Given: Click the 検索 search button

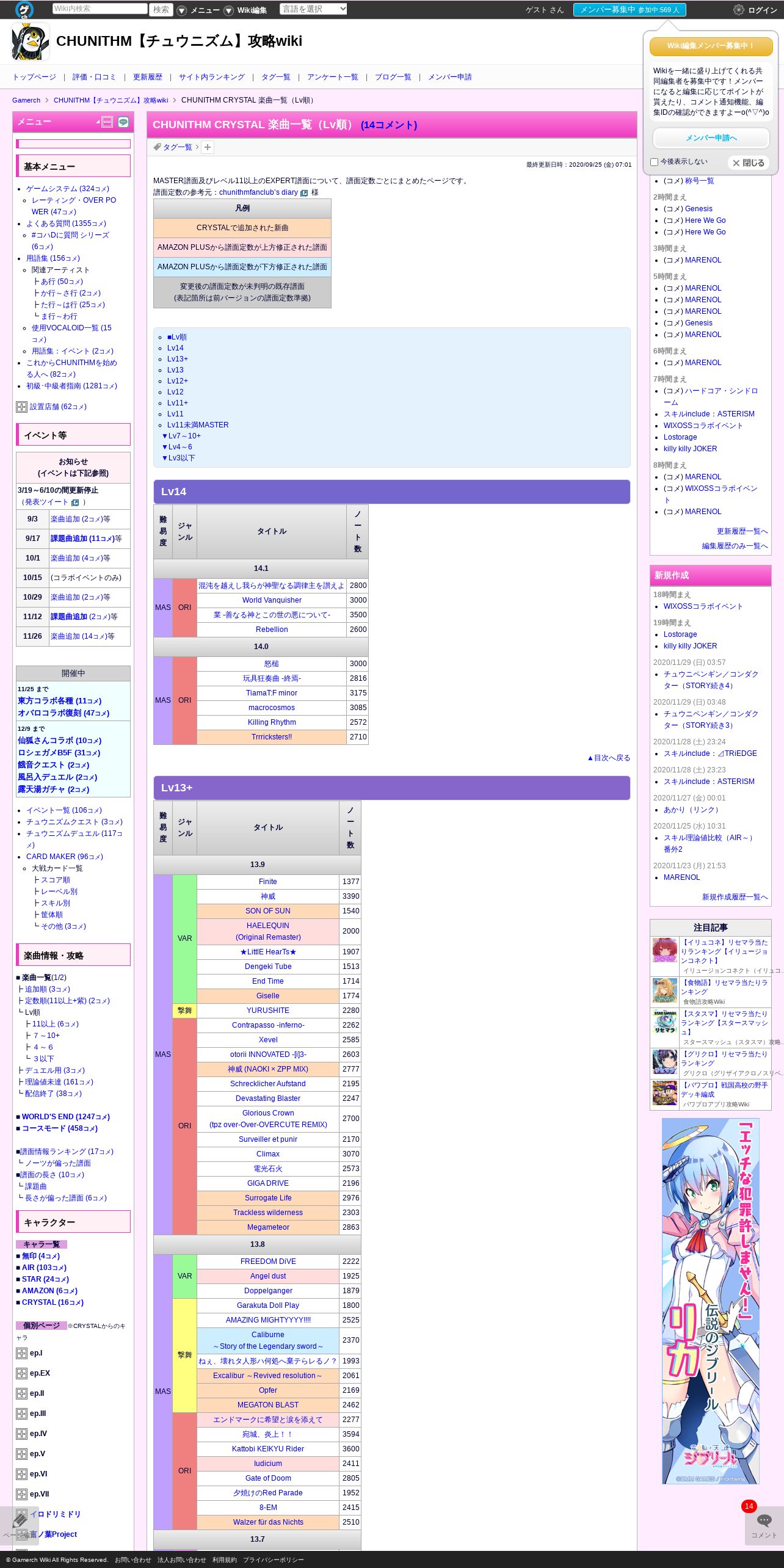Looking at the screenshot, I should pos(161,9).
